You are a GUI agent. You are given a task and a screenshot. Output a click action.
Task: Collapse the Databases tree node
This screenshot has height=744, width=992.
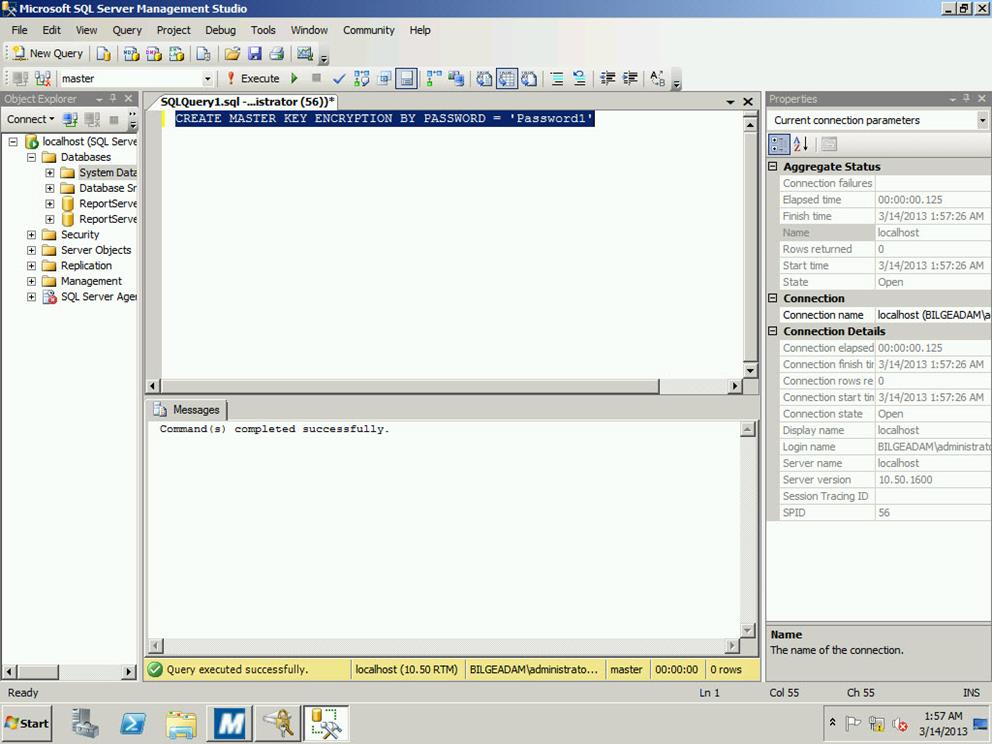(32, 157)
